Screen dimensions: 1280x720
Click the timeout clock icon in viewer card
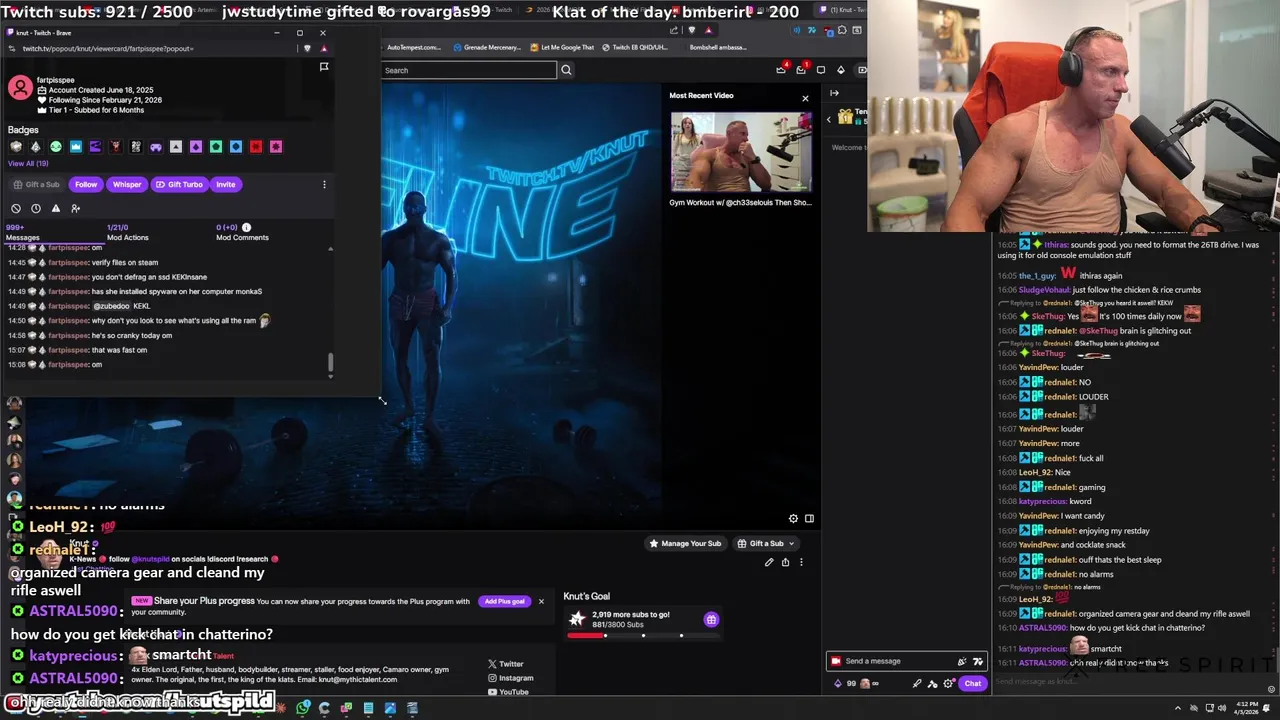click(x=36, y=208)
